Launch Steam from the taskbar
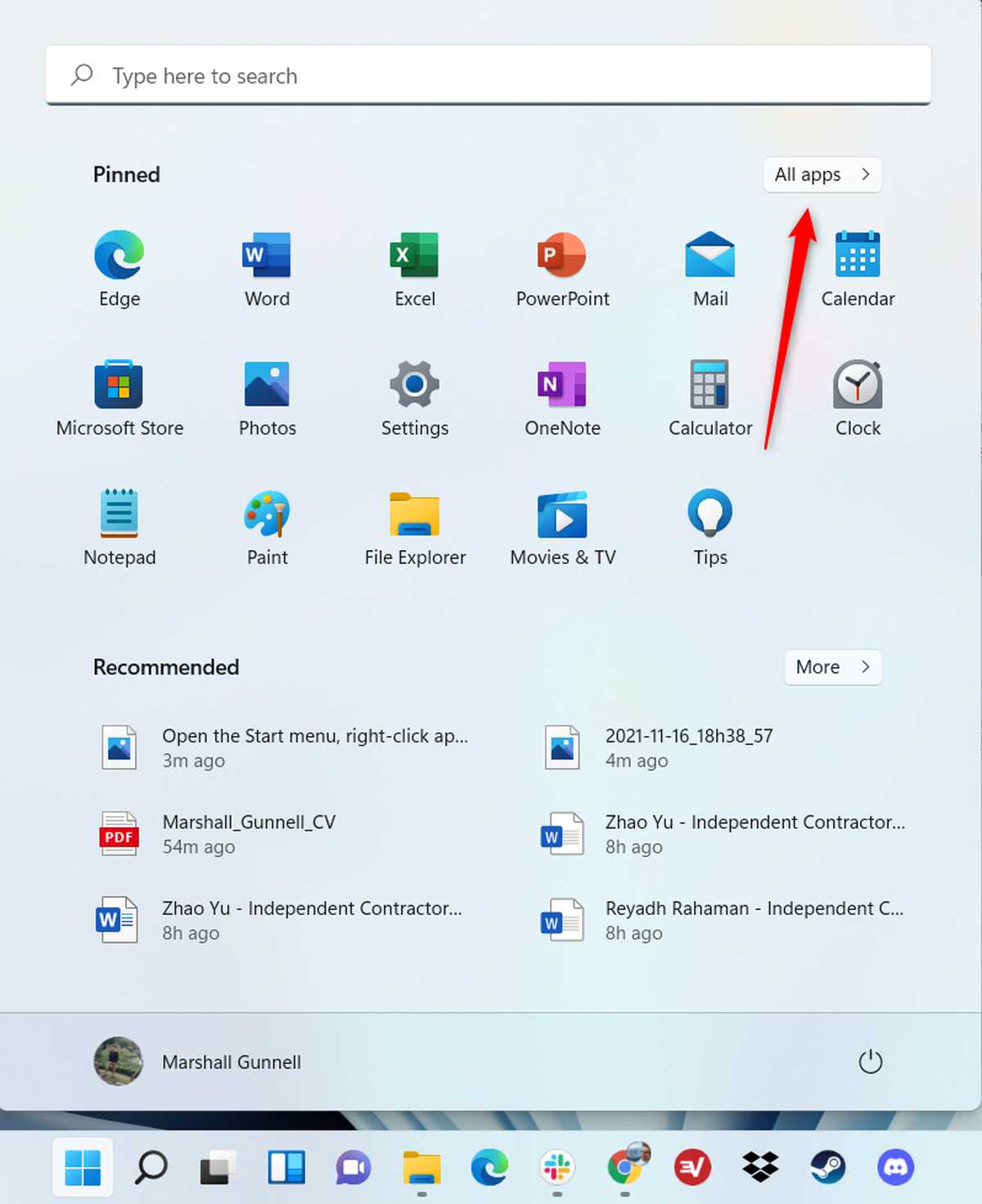Viewport: 982px width, 1204px height. (827, 1168)
